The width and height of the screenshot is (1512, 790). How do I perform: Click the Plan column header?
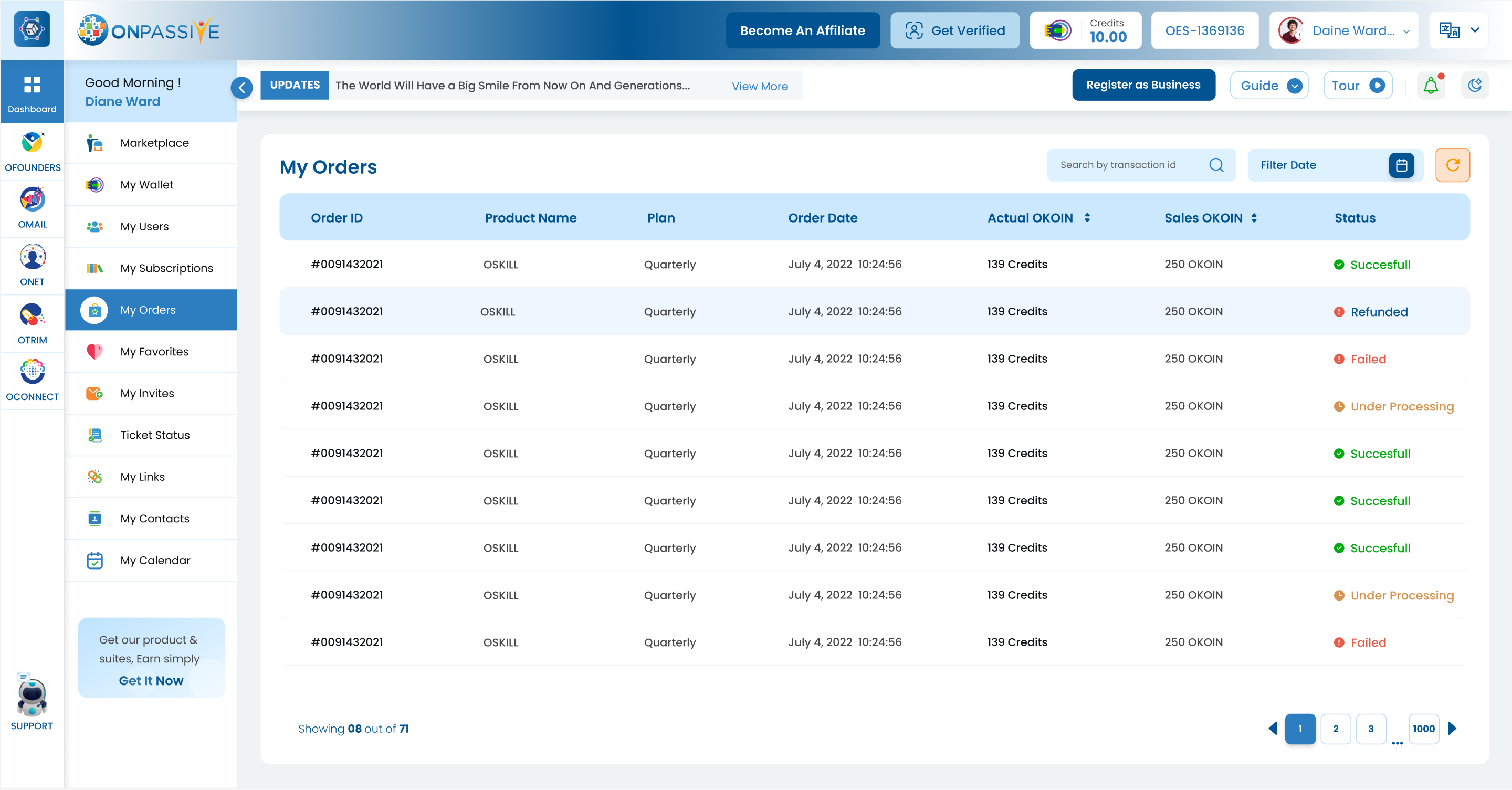(661, 218)
